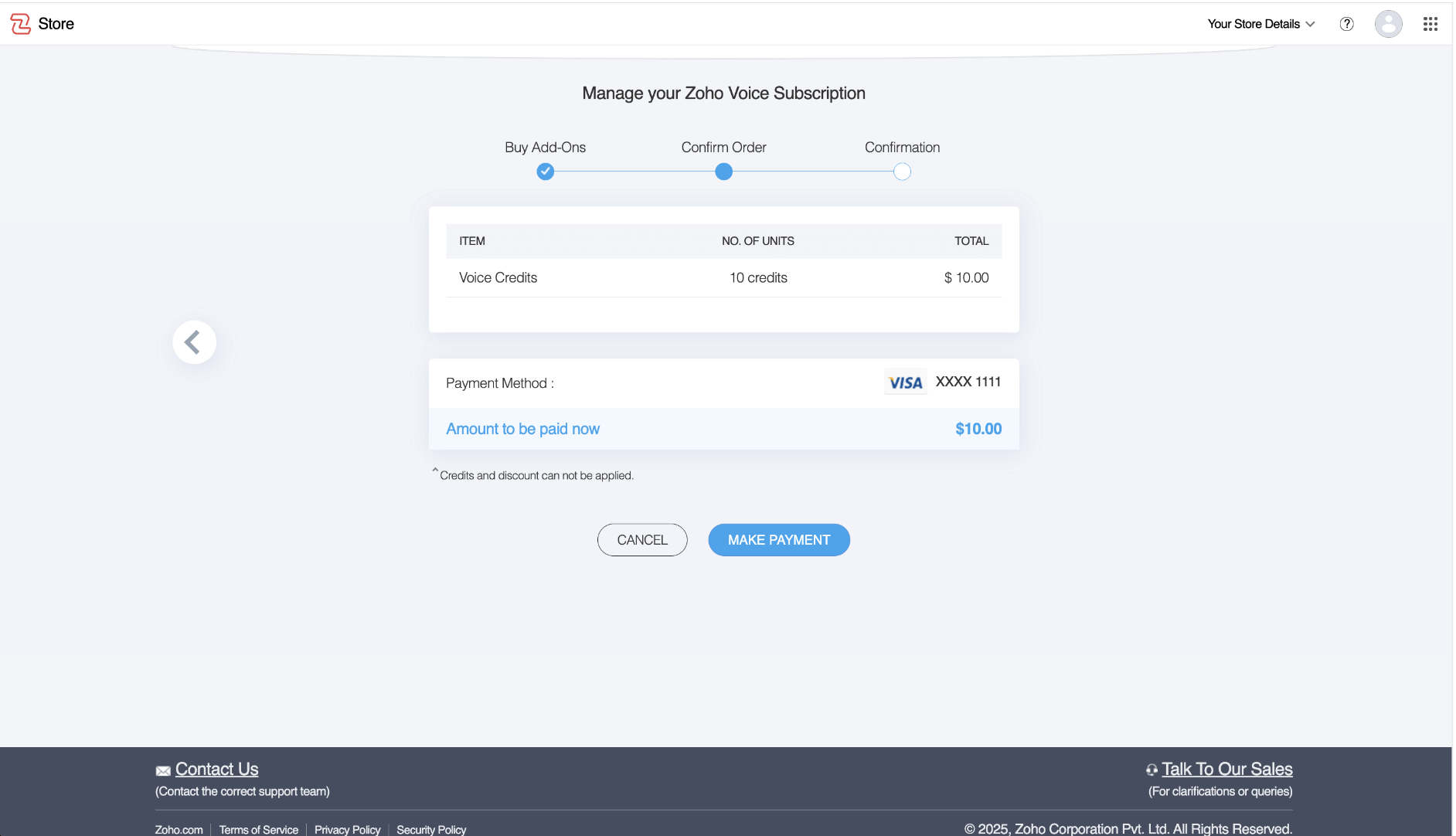Screen dimensions: 1456x836
Task: Click '(Contact the correct support team)' text
Action: [243, 791]
